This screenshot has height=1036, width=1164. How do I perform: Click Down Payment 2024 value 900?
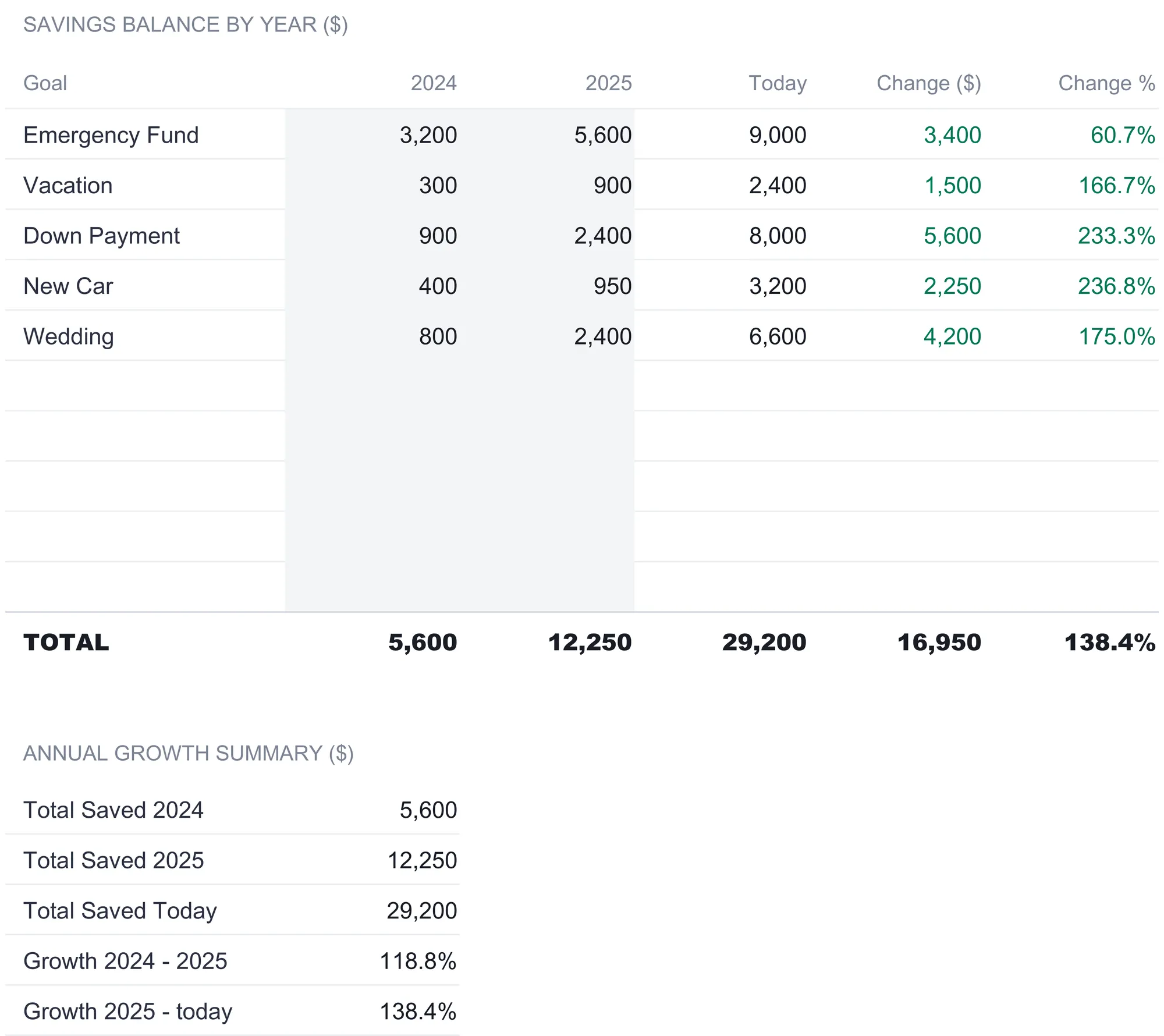point(438,236)
